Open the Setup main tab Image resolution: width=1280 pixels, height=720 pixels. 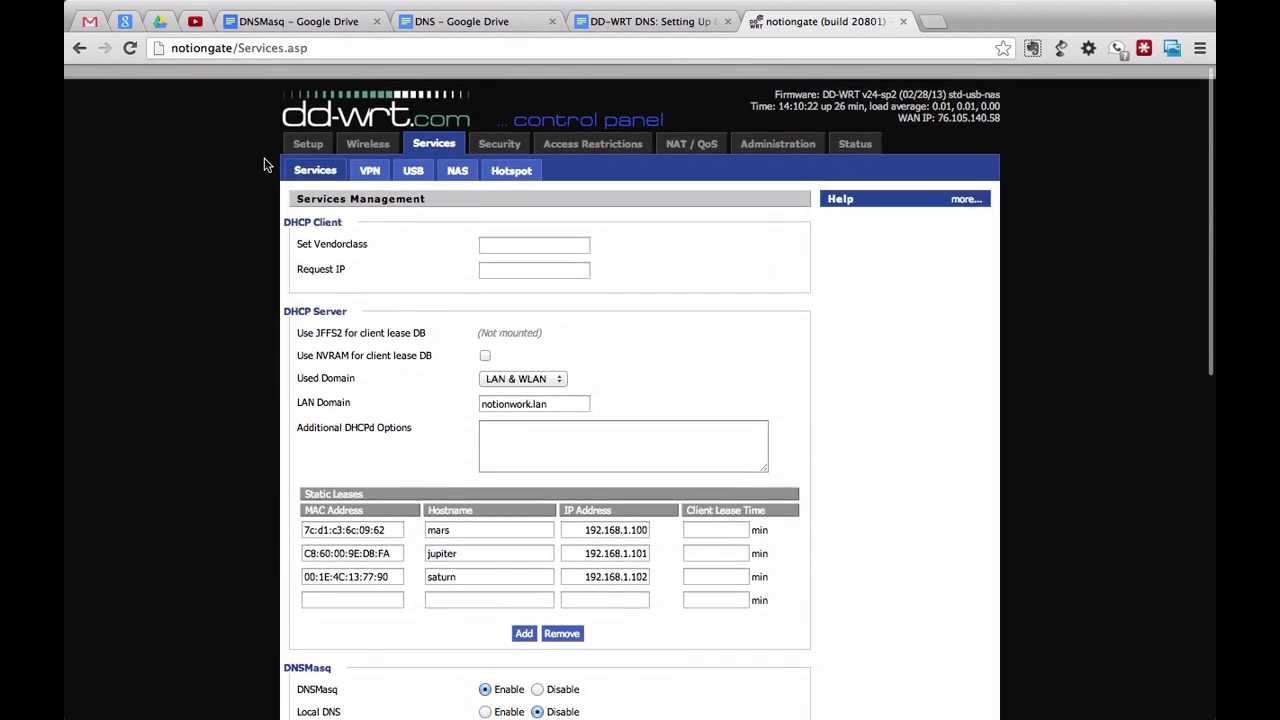pyautogui.click(x=308, y=144)
